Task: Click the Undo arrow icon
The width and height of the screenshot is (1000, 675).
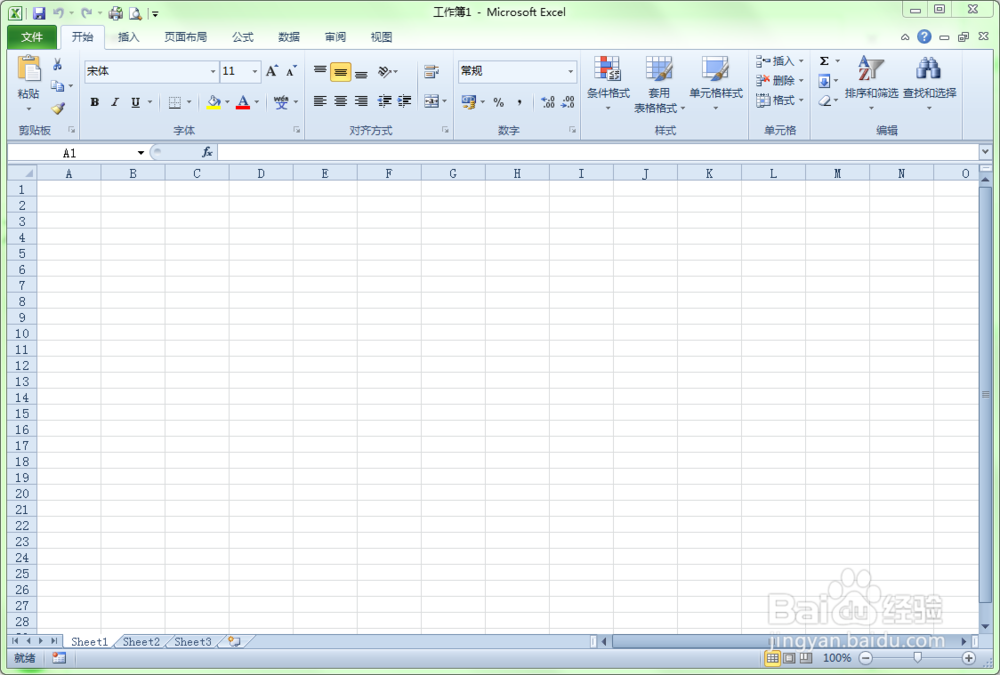Action: [x=59, y=13]
